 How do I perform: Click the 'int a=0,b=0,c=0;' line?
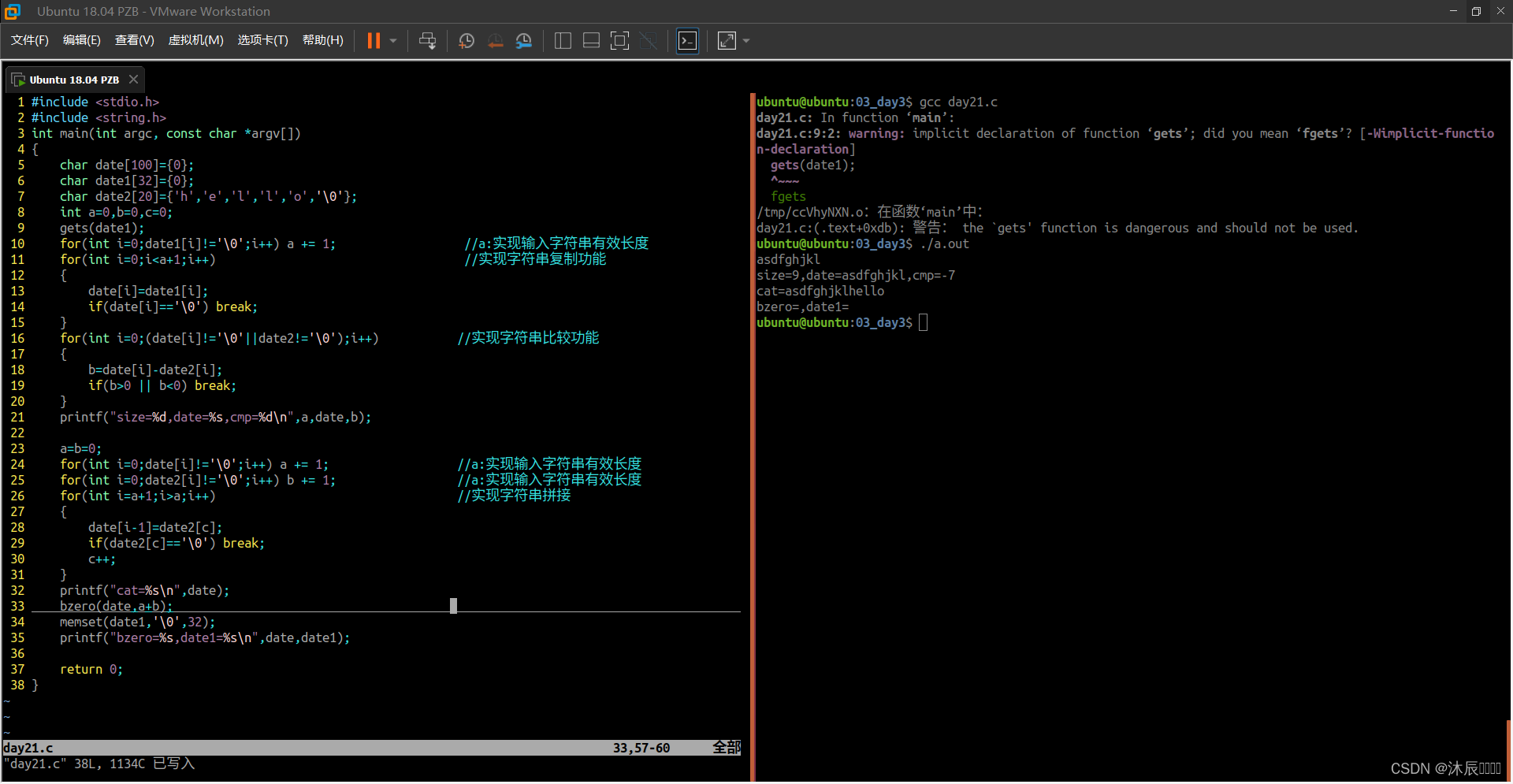116,212
